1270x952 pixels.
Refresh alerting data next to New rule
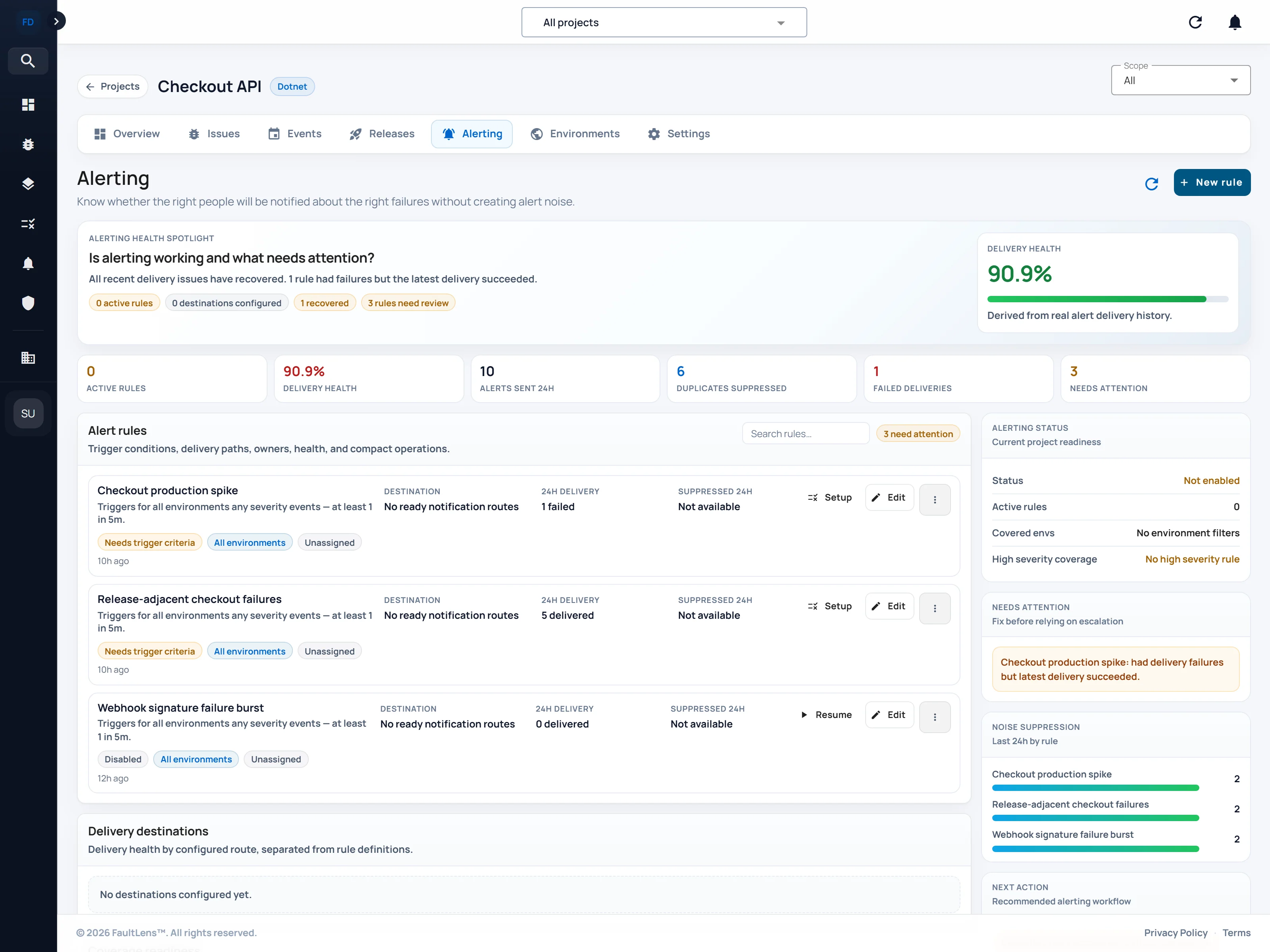coord(1152,184)
